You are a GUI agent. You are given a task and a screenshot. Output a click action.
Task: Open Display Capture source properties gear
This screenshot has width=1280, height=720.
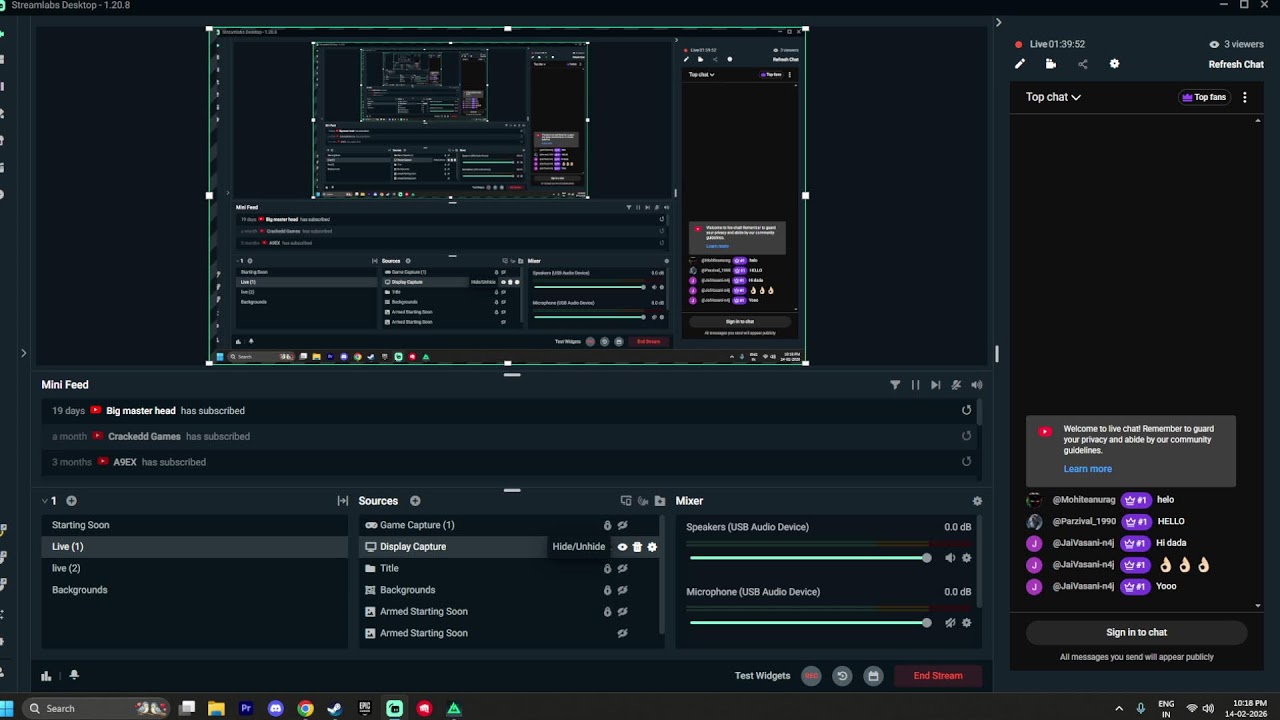pos(652,547)
